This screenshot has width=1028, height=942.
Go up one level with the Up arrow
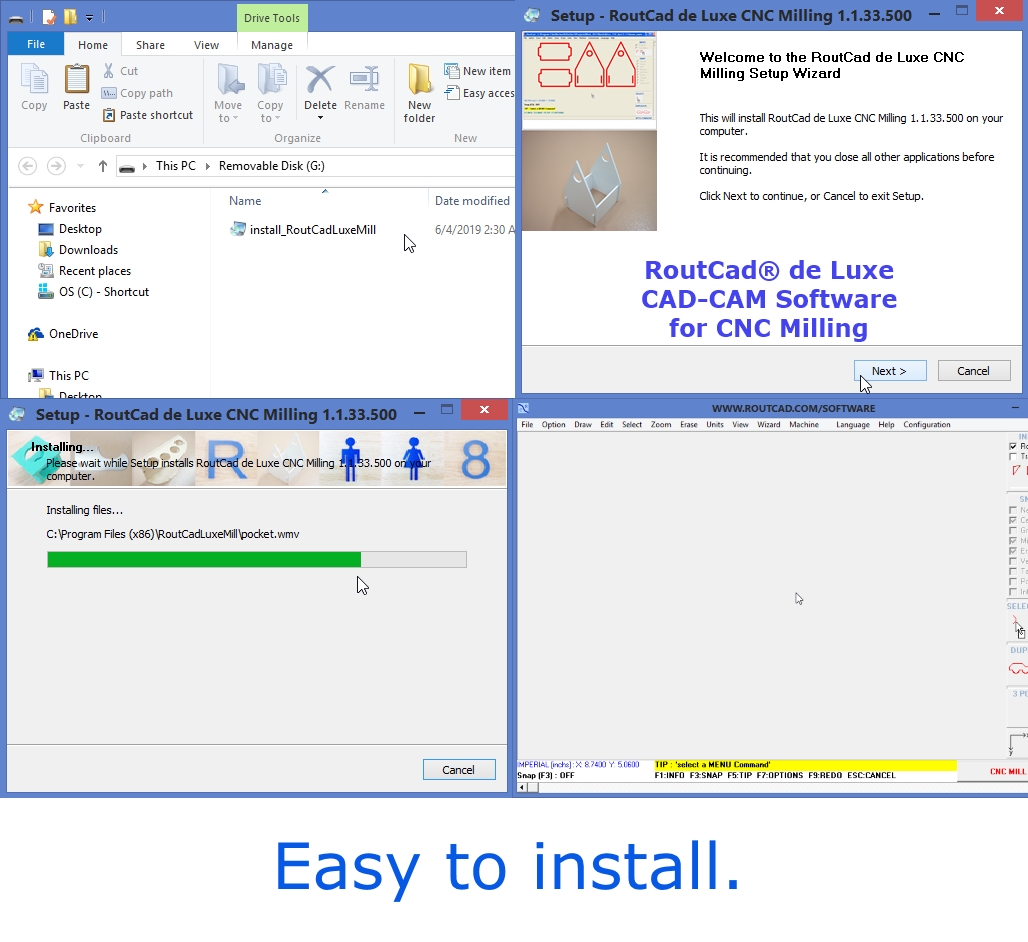(x=103, y=166)
